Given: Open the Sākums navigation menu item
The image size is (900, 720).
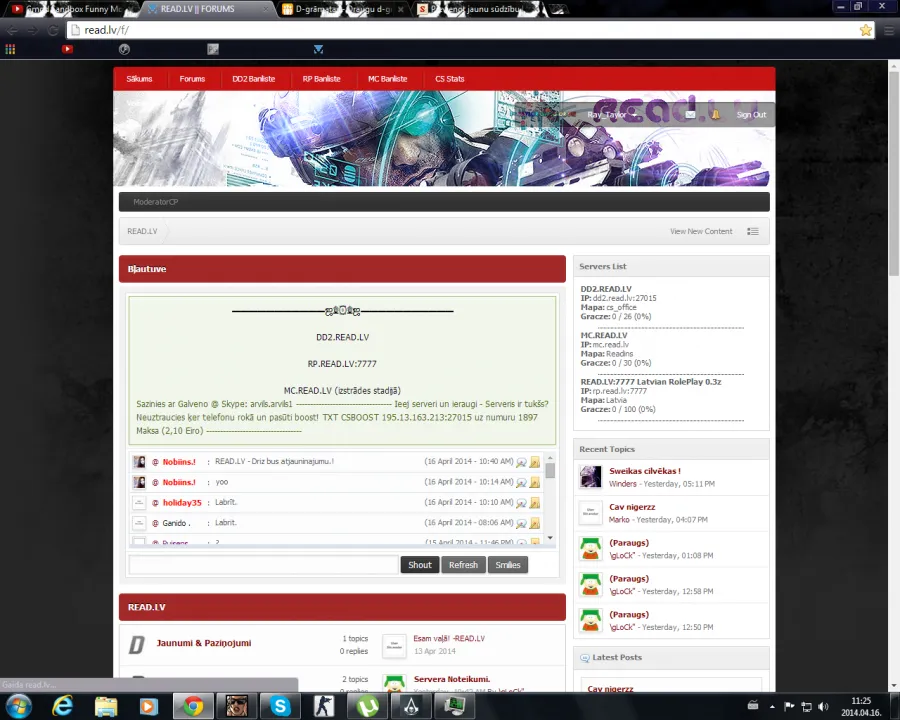Looking at the screenshot, I should [x=139, y=79].
